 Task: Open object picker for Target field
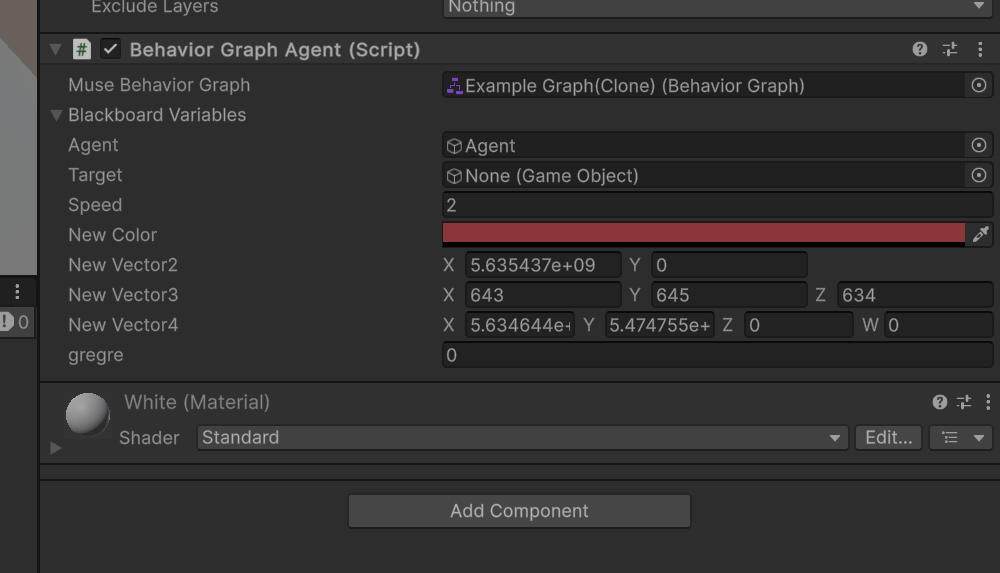coord(979,176)
